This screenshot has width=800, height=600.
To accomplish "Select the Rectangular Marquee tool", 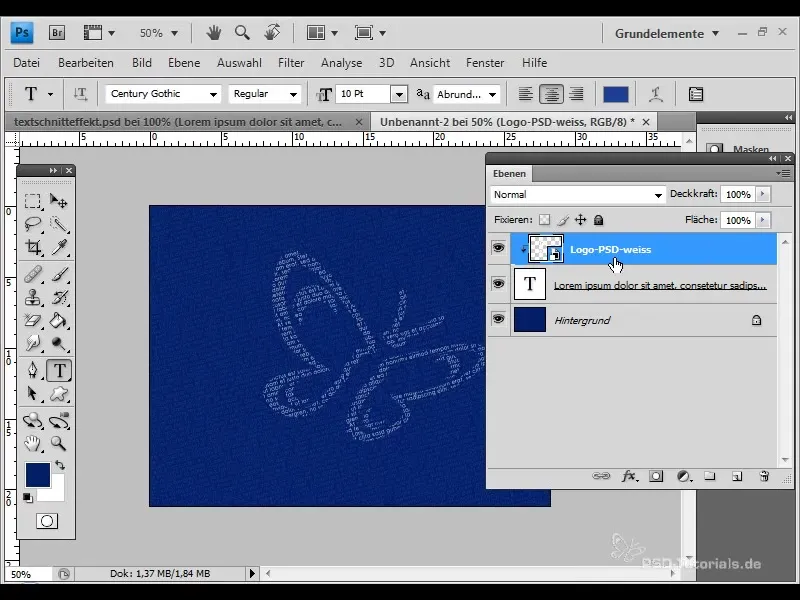I will click(x=33, y=201).
